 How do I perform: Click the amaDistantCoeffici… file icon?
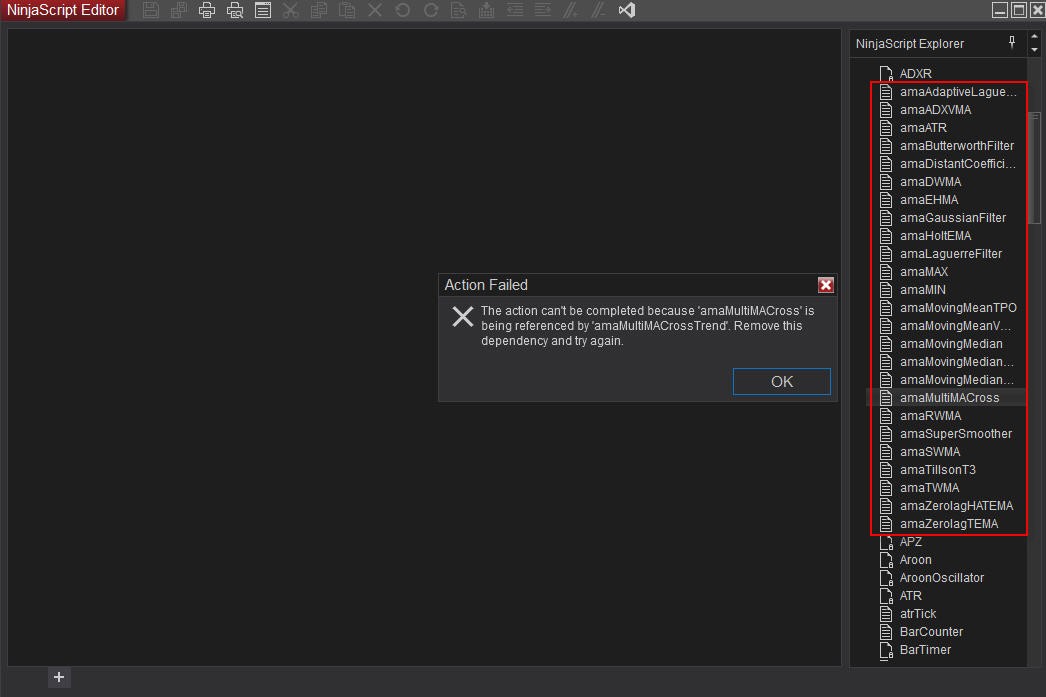coord(886,163)
